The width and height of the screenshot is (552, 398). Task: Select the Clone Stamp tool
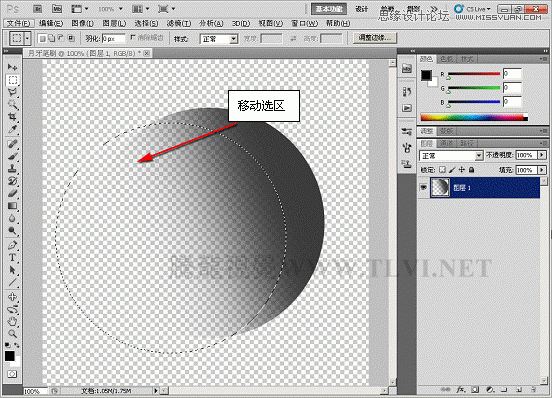pos(12,169)
